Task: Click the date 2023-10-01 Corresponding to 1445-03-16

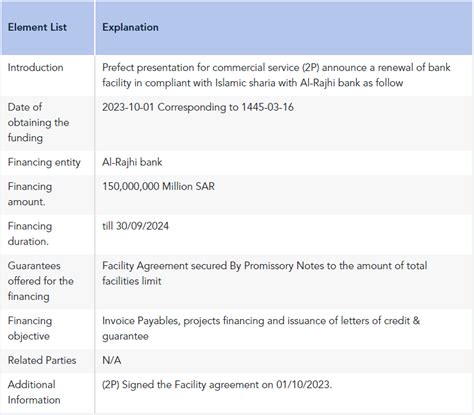Action: point(198,107)
